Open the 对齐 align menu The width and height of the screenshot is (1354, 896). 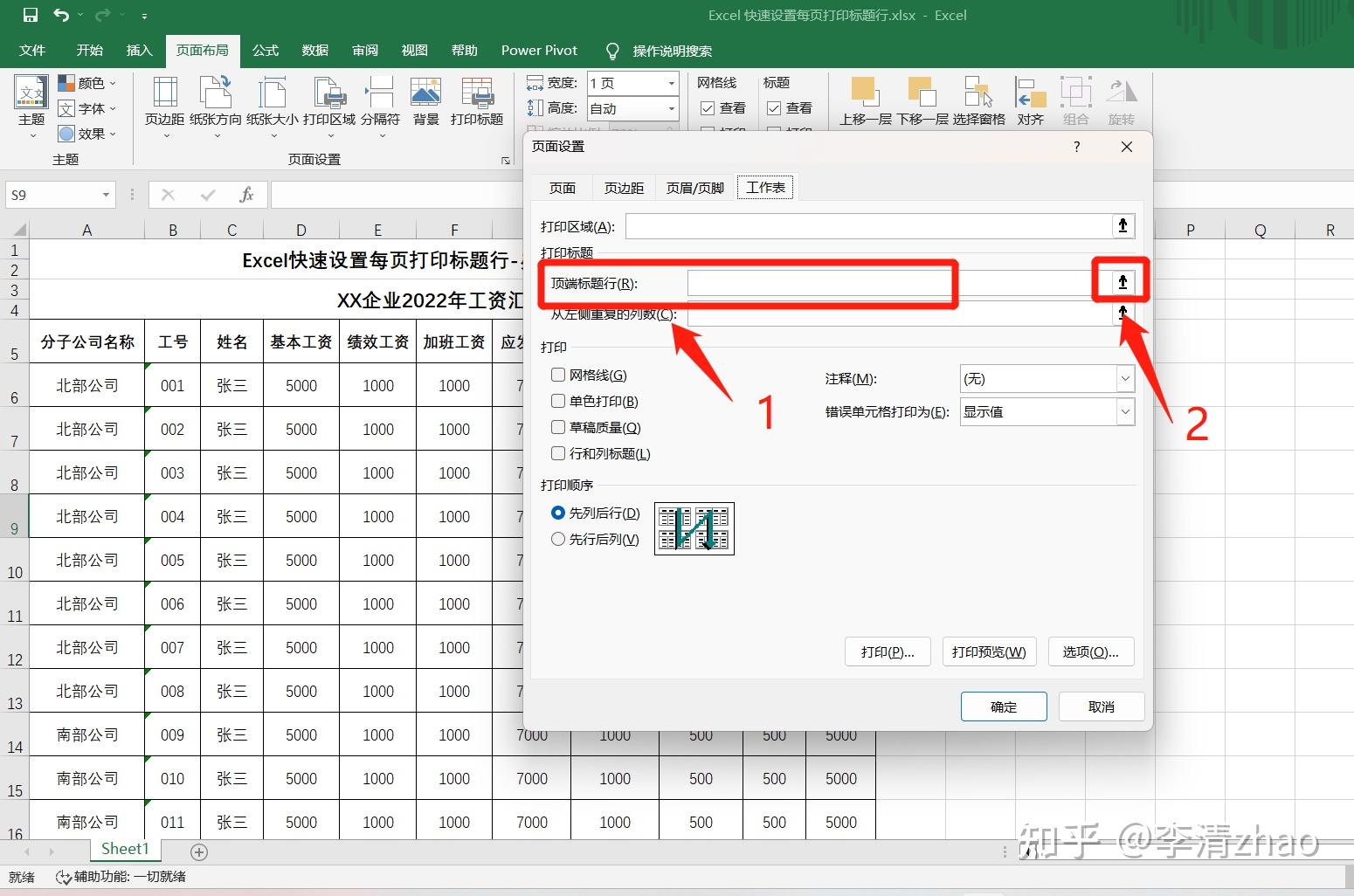click(1031, 101)
